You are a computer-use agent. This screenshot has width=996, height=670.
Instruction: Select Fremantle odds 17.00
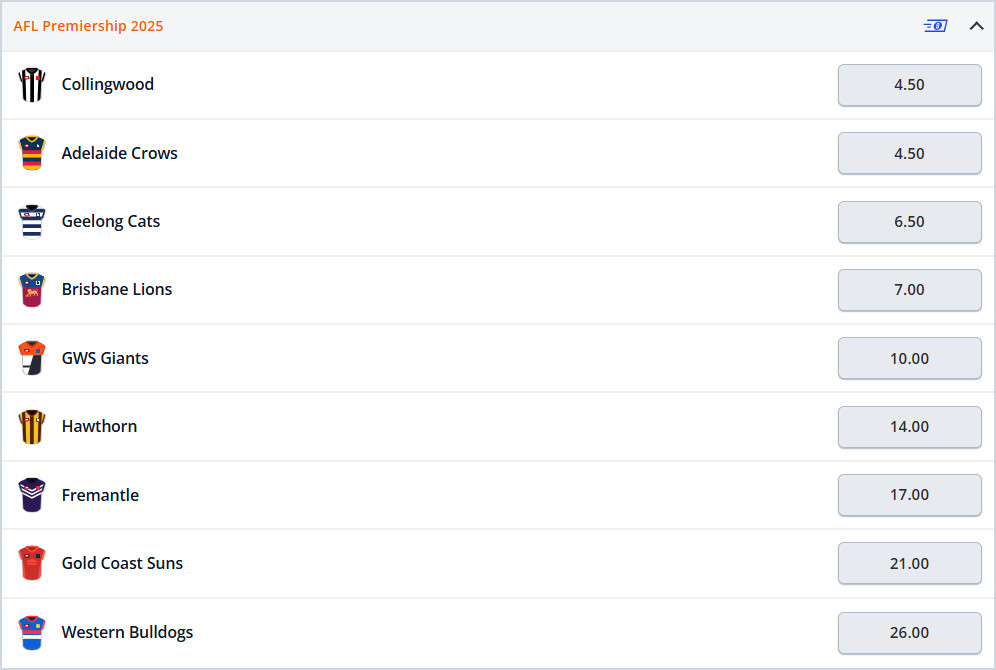[x=910, y=495]
